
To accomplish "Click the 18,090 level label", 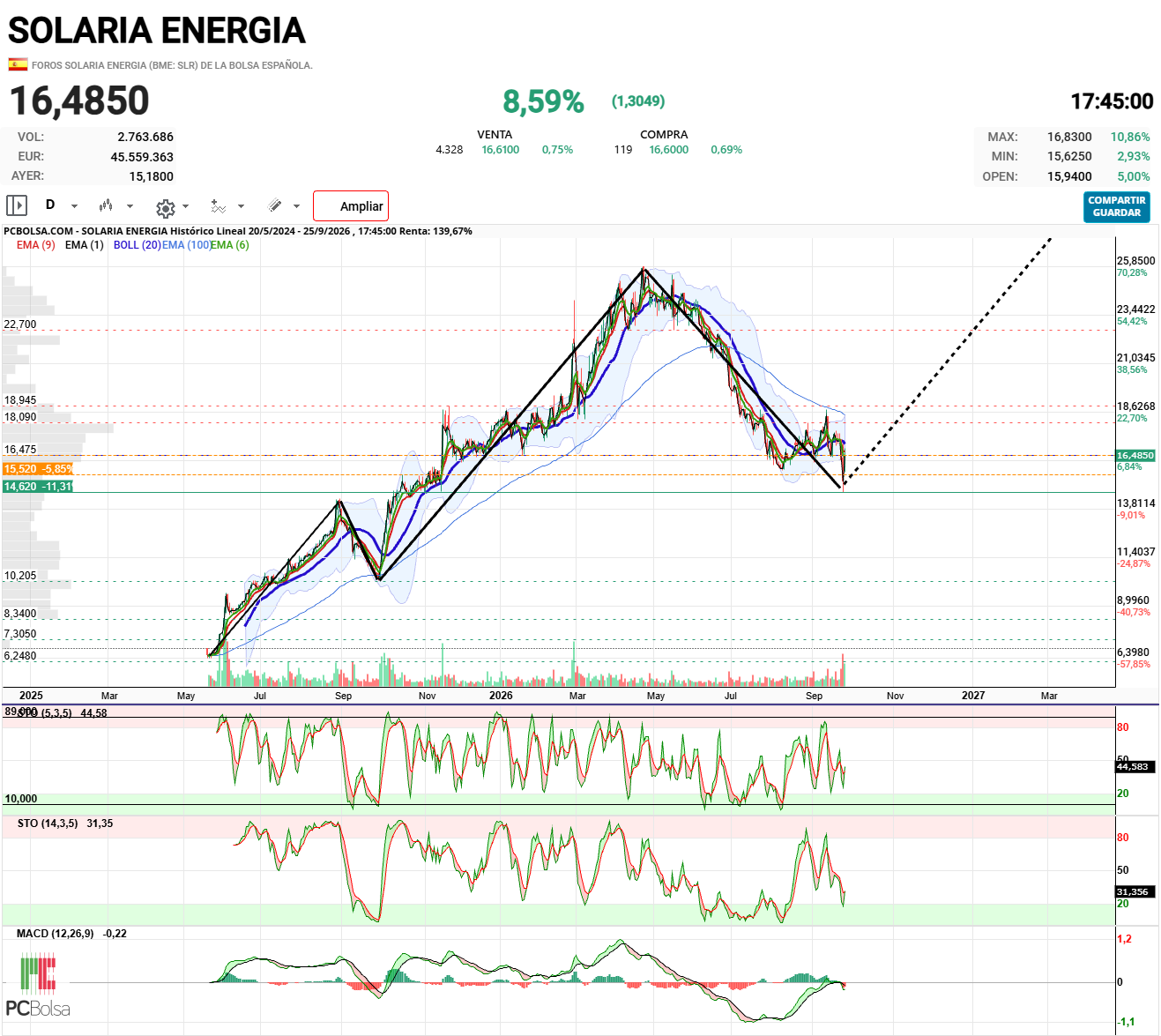I will click(20, 417).
